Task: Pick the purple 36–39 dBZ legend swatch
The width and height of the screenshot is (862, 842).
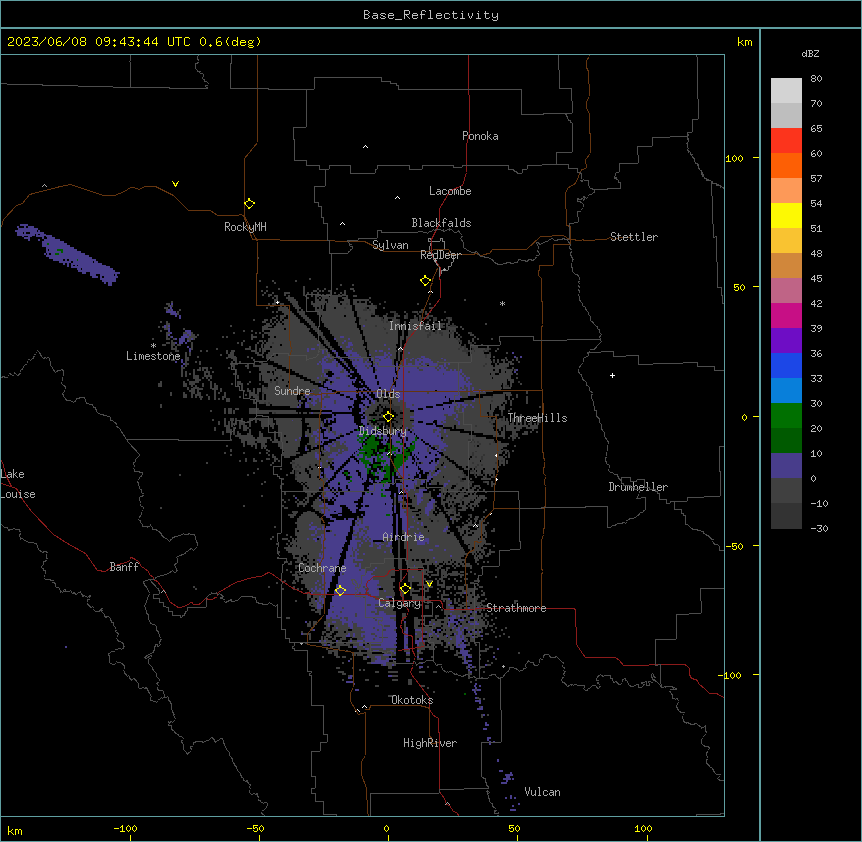Action: tap(786, 341)
